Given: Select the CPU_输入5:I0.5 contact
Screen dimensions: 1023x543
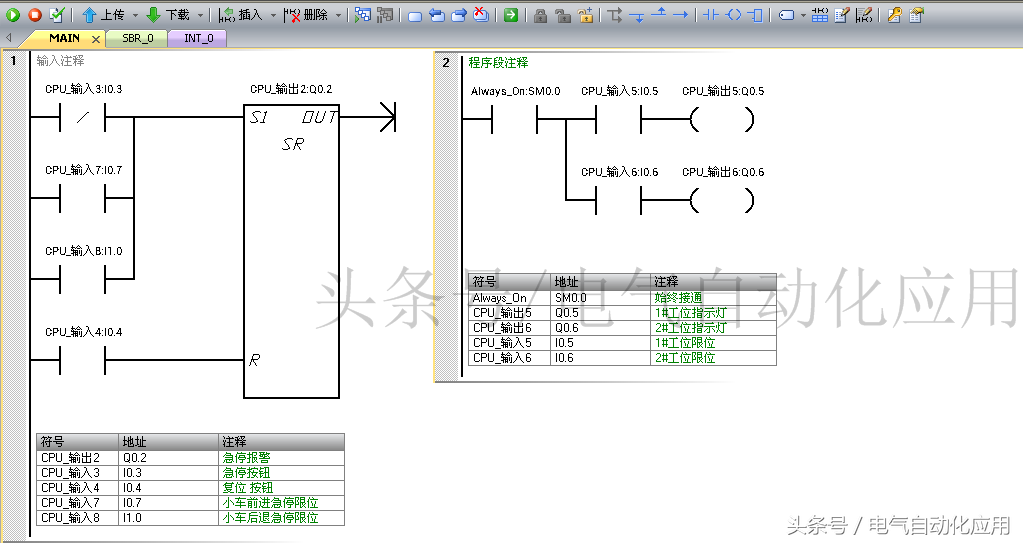Looking at the screenshot, I should click(x=618, y=120).
